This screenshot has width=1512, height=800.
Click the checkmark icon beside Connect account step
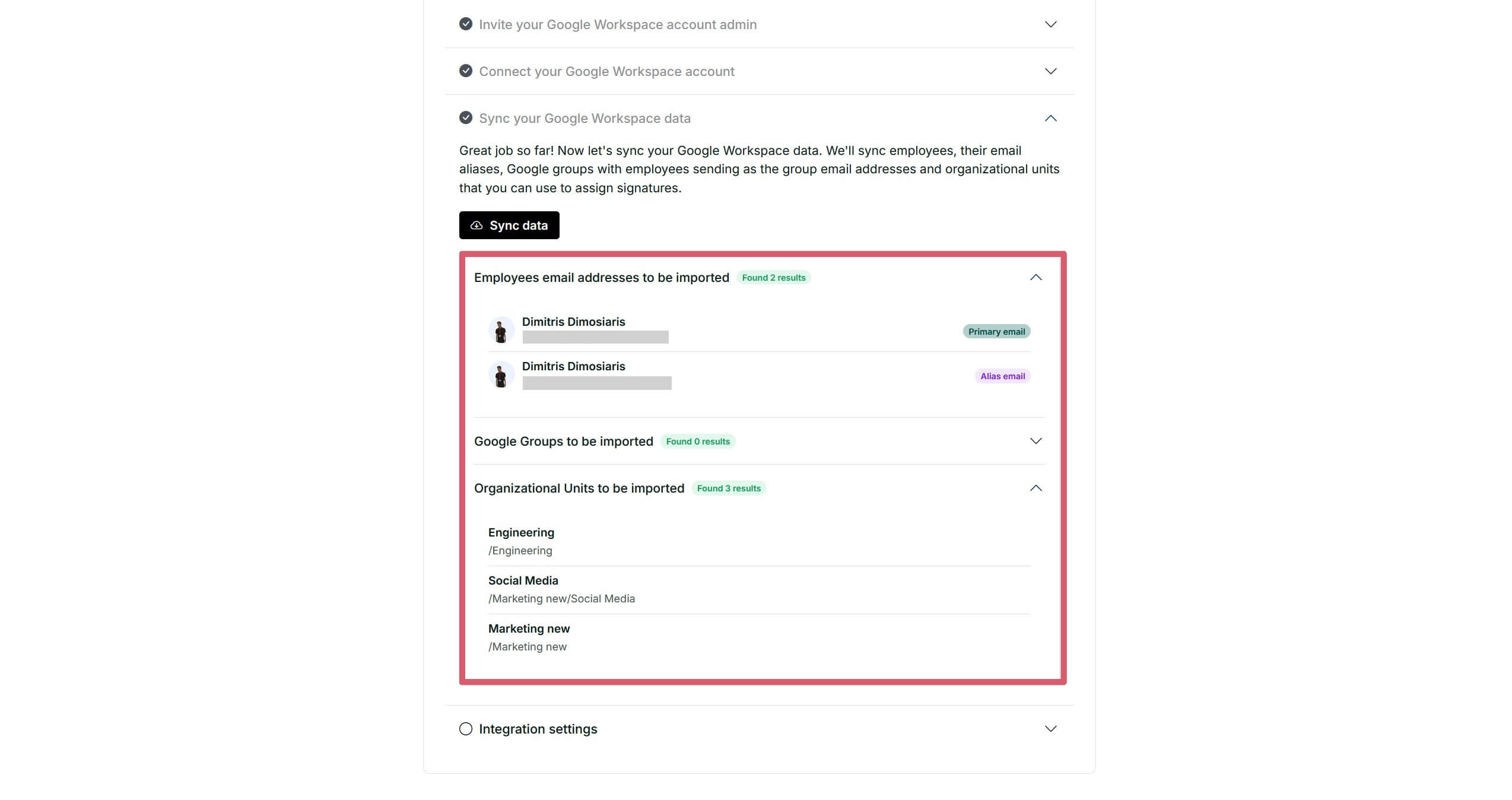pos(465,71)
